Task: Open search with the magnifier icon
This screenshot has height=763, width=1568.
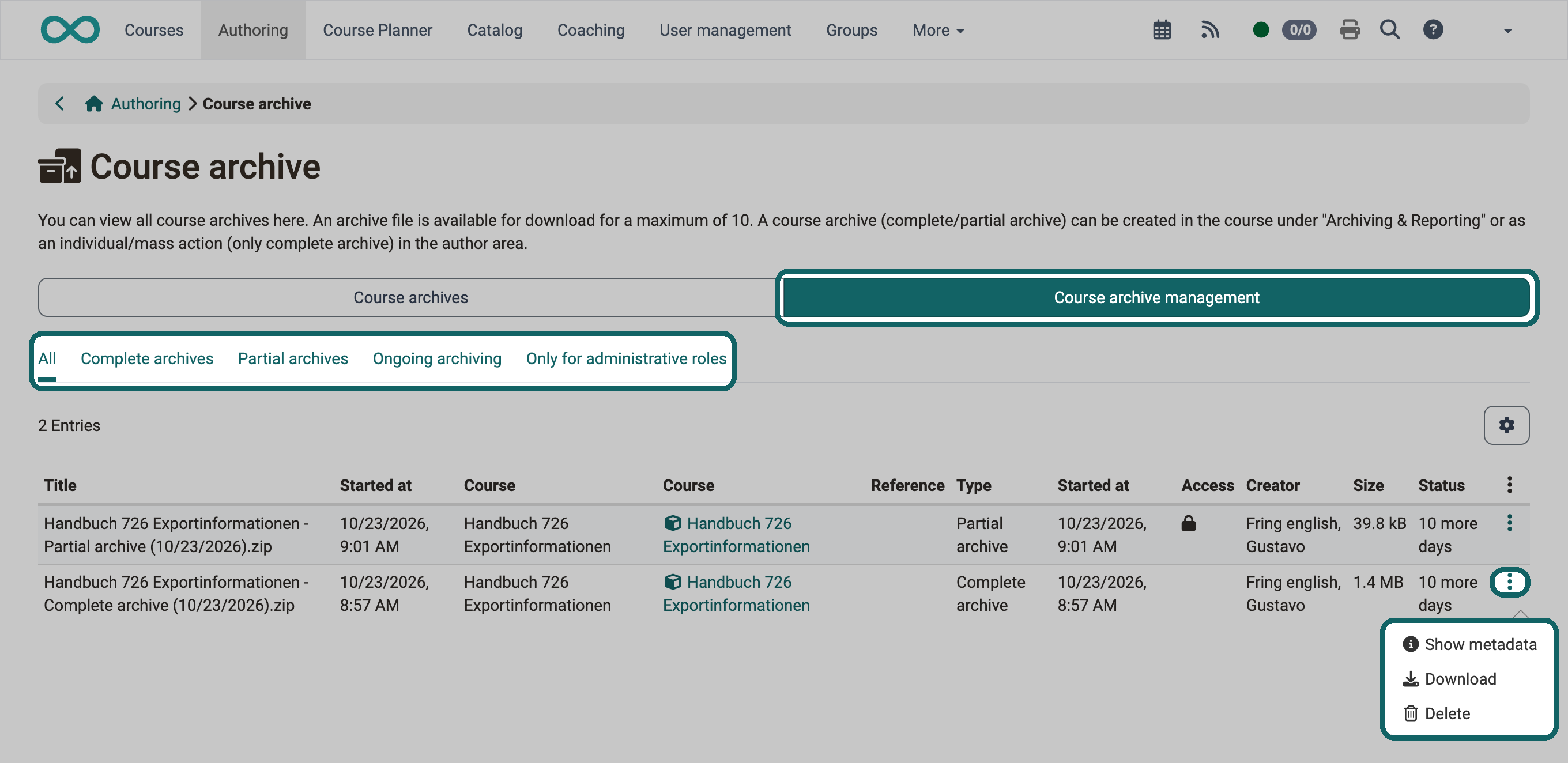Action: tap(1390, 30)
